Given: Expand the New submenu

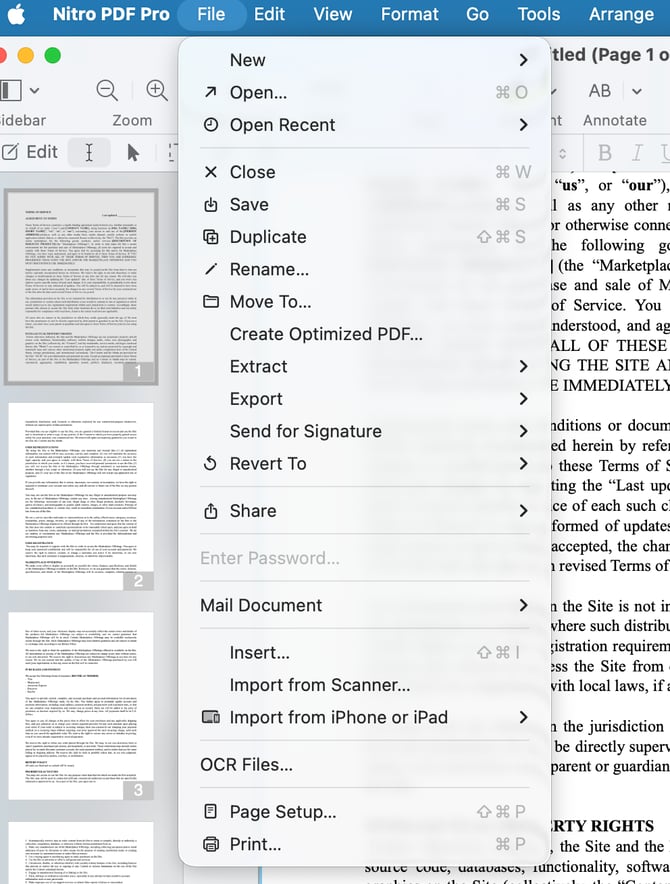Looking at the screenshot, I should [x=364, y=60].
